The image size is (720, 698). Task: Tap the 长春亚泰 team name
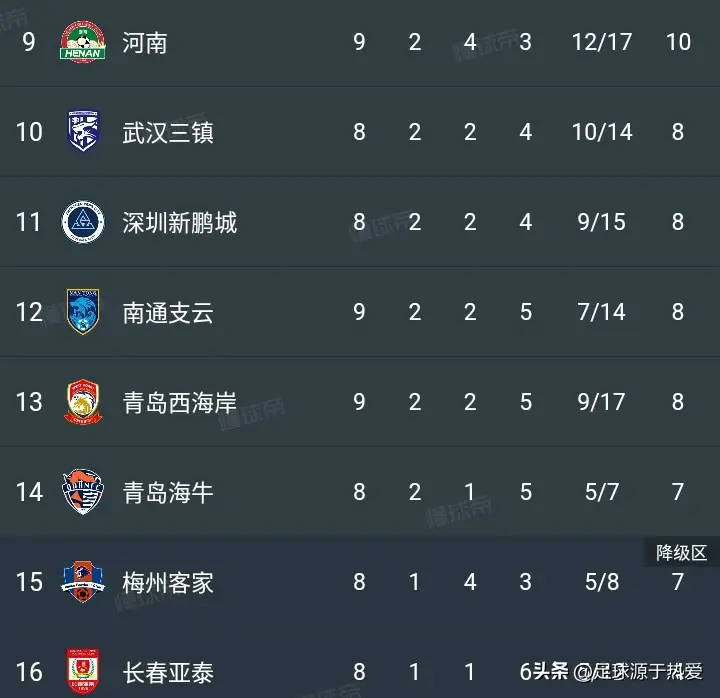pos(168,673)
